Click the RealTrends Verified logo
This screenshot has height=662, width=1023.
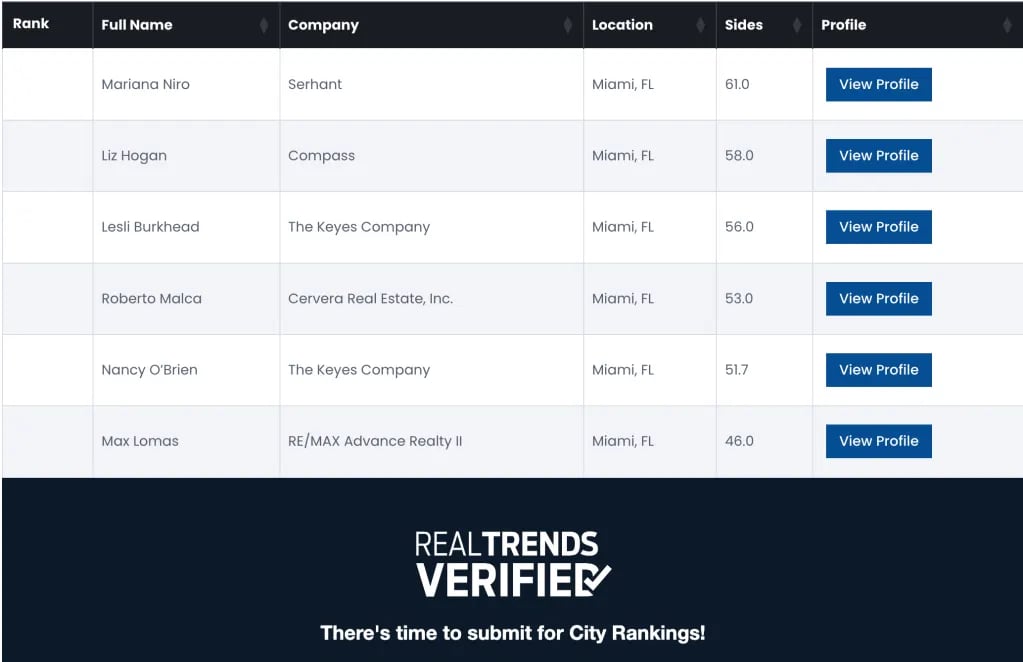click(x=513, y=564)
